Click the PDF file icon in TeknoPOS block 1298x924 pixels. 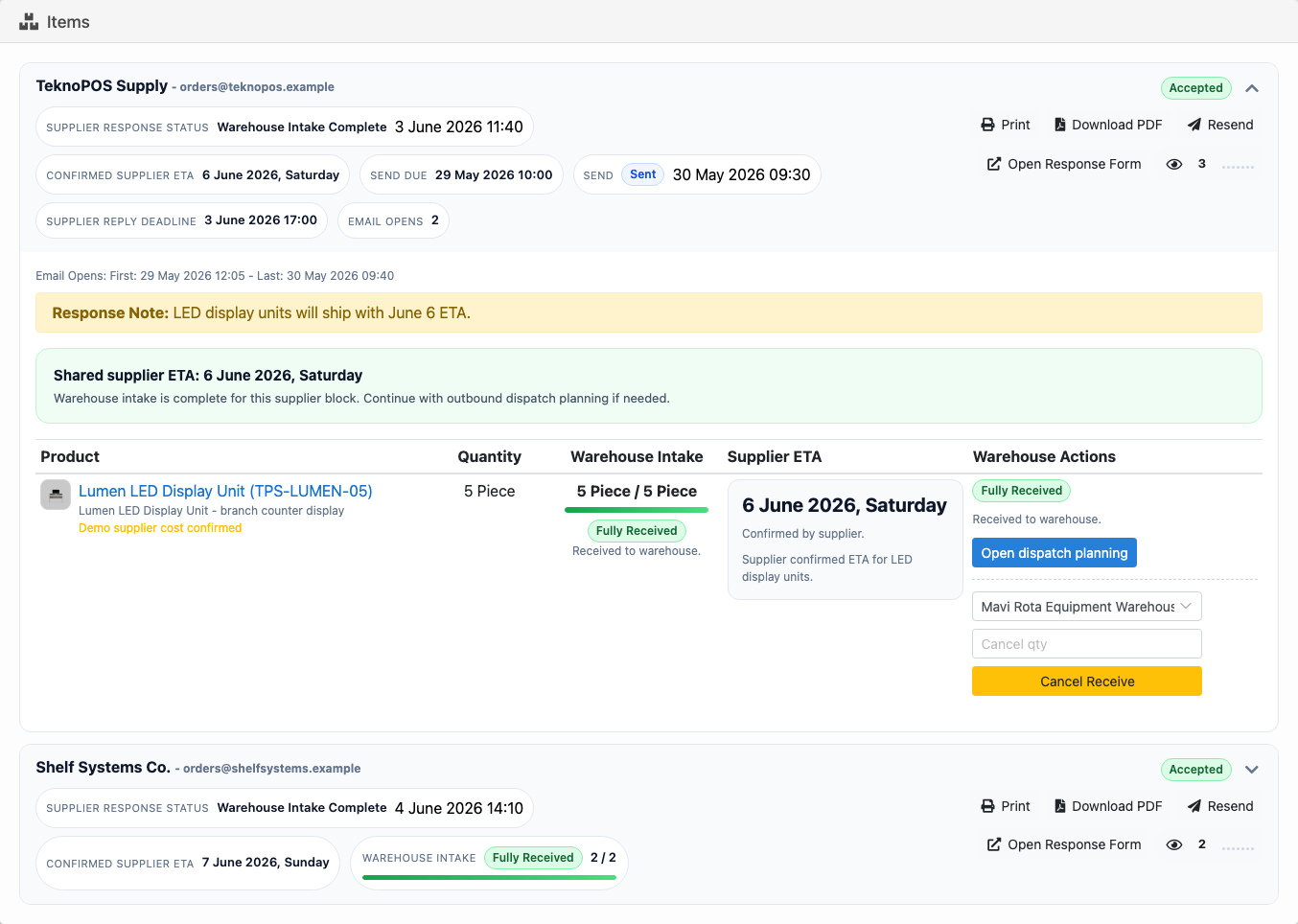tap(1060, 125)
